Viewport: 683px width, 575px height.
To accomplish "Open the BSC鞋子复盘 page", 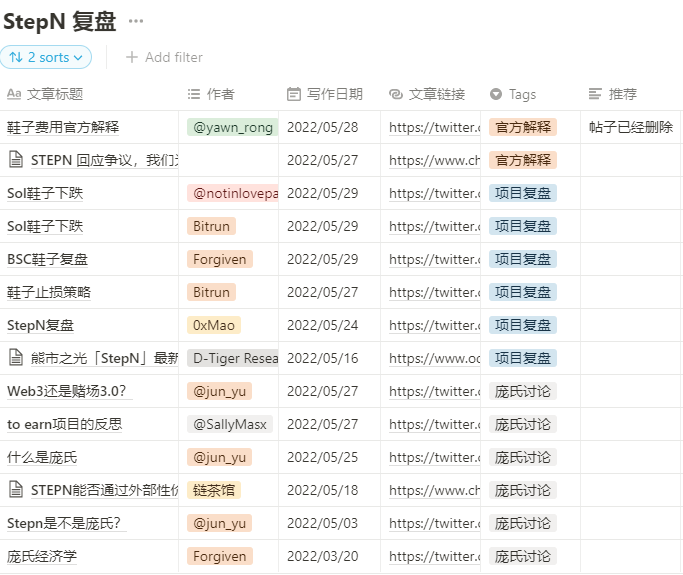I will (47, 259).
